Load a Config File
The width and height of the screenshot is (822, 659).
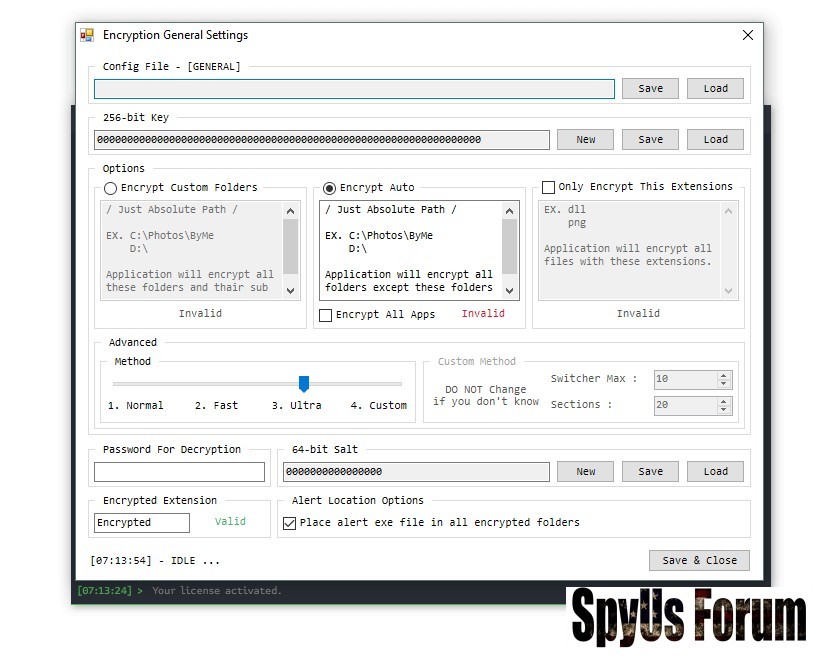[x=715, y=88]
